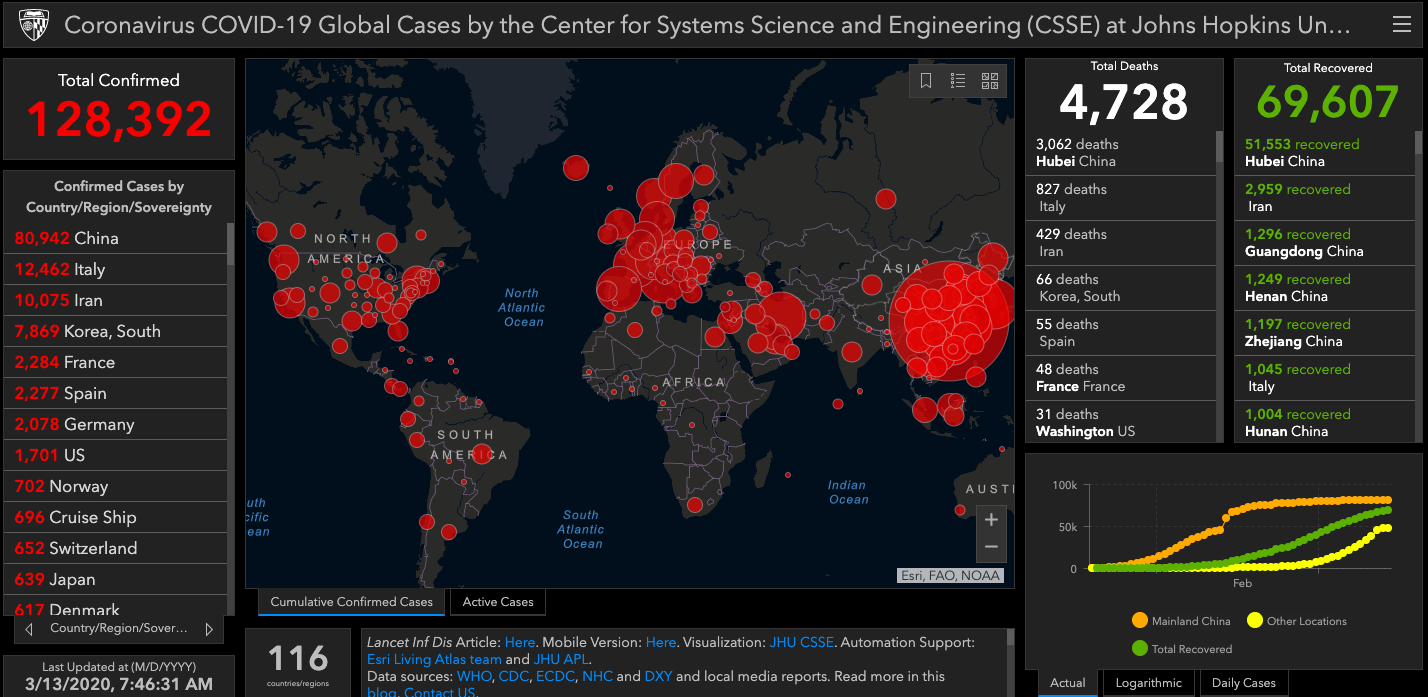Select 55 deaths Spain entry
The width and height of the screenshot is (1428, 697).
click(1120, 333)
